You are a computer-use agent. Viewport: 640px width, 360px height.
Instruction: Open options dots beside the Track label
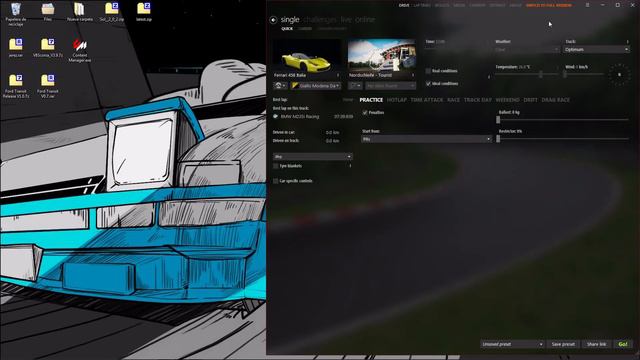[627, 42]
